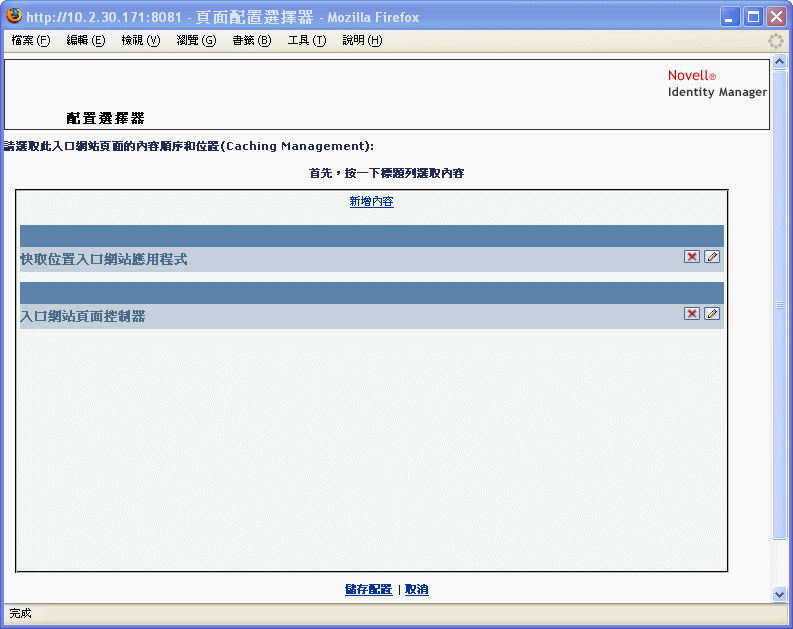Click the 新增內容 link

[x=371, y=201]
